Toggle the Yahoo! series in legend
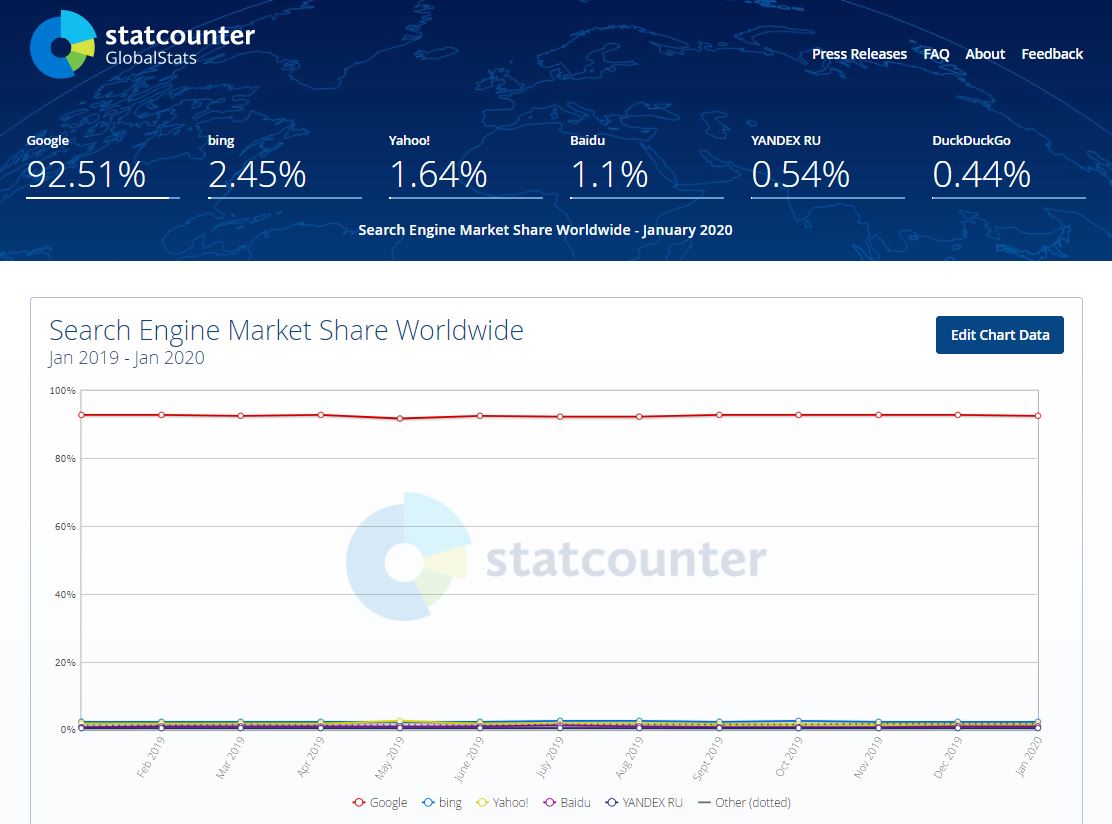 tap(502, 802)
